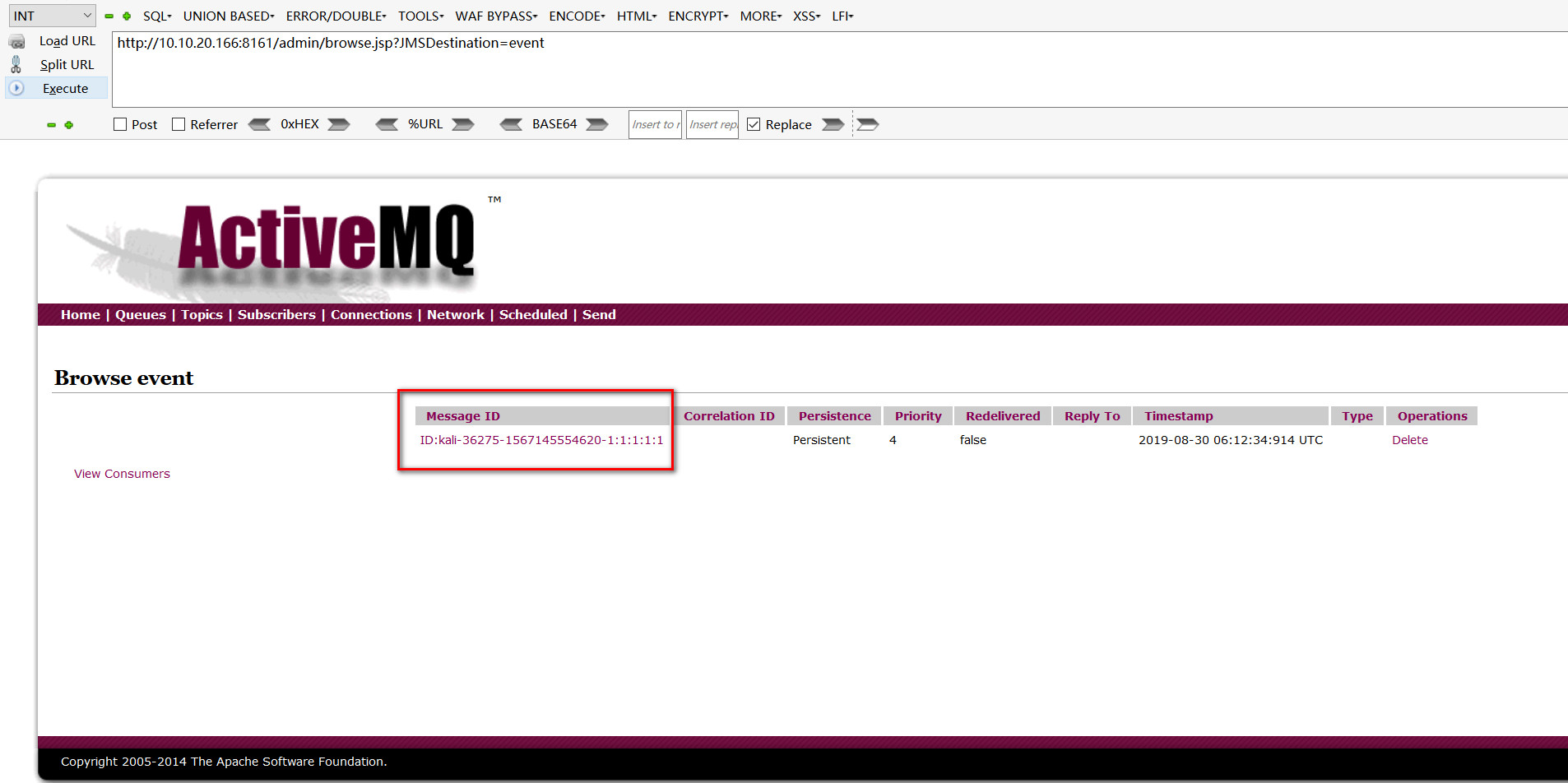Screen dimensions: 1568x783
Task: Open the HTML dropdown menu
Action: (637, 16)
